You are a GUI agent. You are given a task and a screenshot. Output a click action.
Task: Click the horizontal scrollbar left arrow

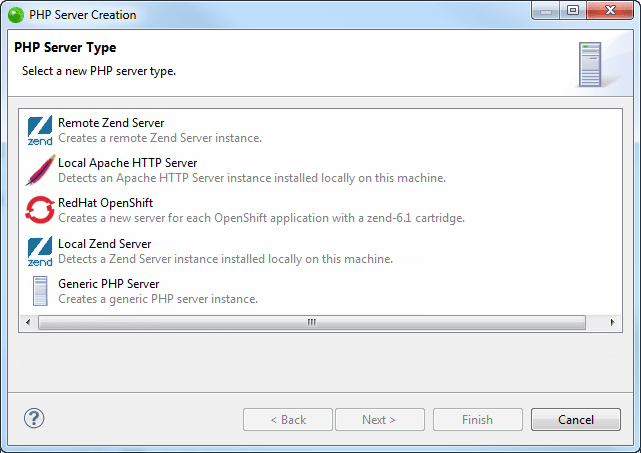(28, 322)
